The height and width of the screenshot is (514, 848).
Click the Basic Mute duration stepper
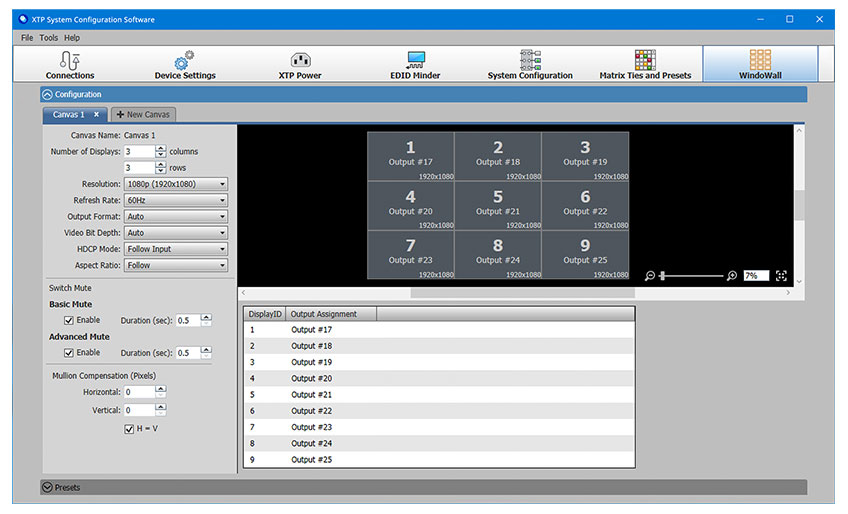[x=206, y=320]
